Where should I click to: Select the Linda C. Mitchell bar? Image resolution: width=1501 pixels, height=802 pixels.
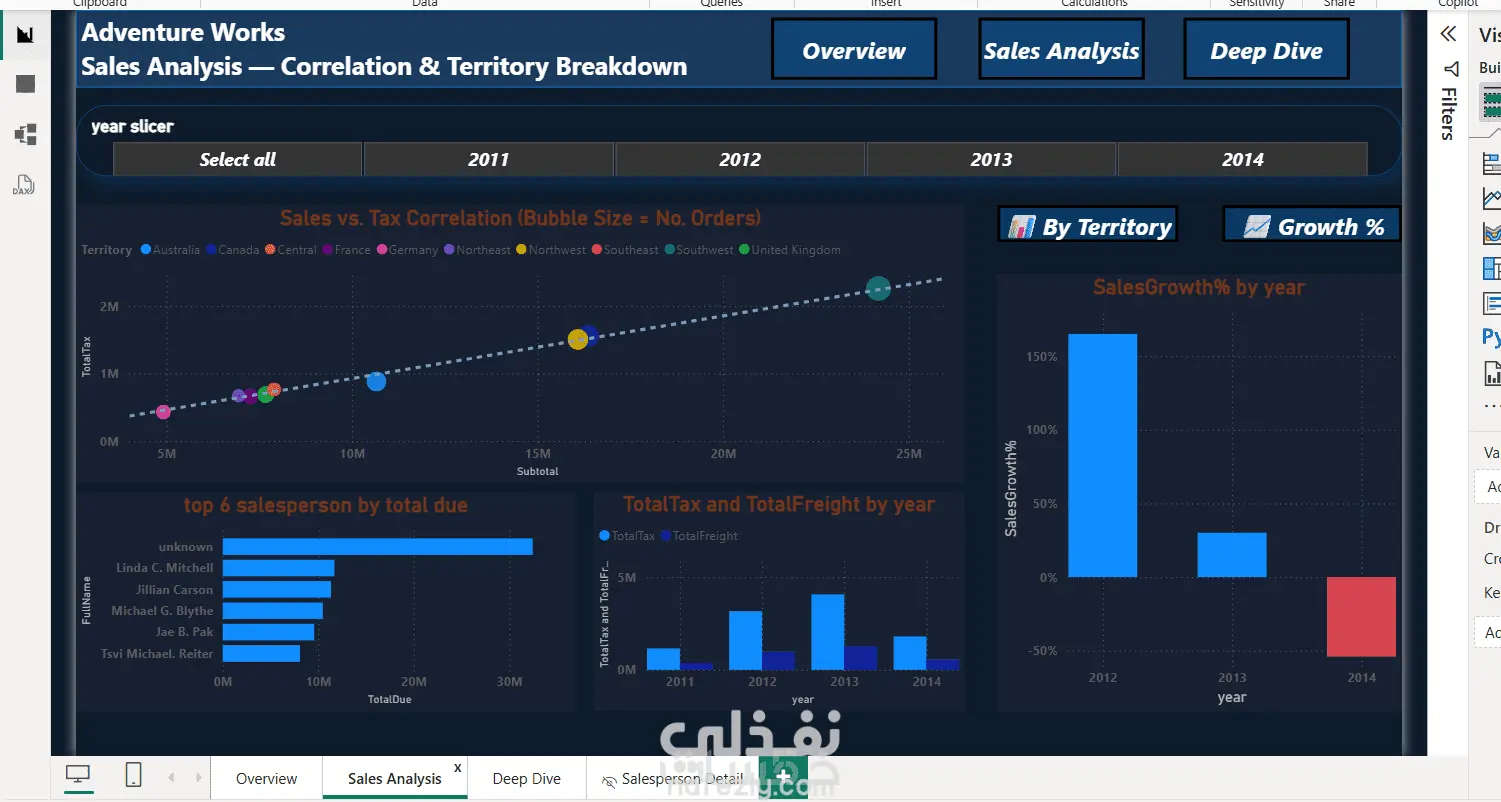click(278, 568)
